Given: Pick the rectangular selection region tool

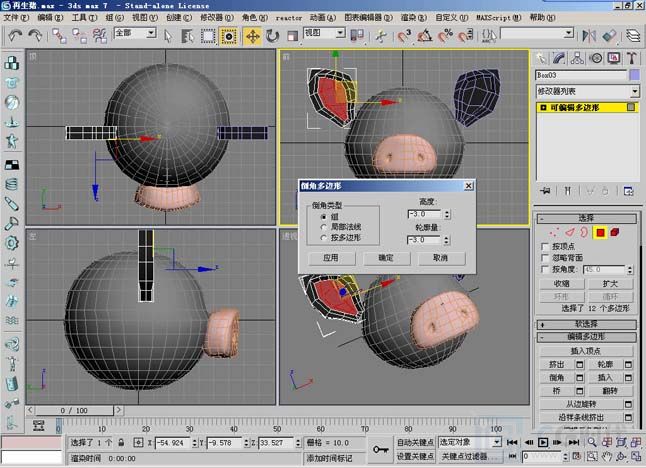Looking at the screenshot, I should click(x=208, y=36).
